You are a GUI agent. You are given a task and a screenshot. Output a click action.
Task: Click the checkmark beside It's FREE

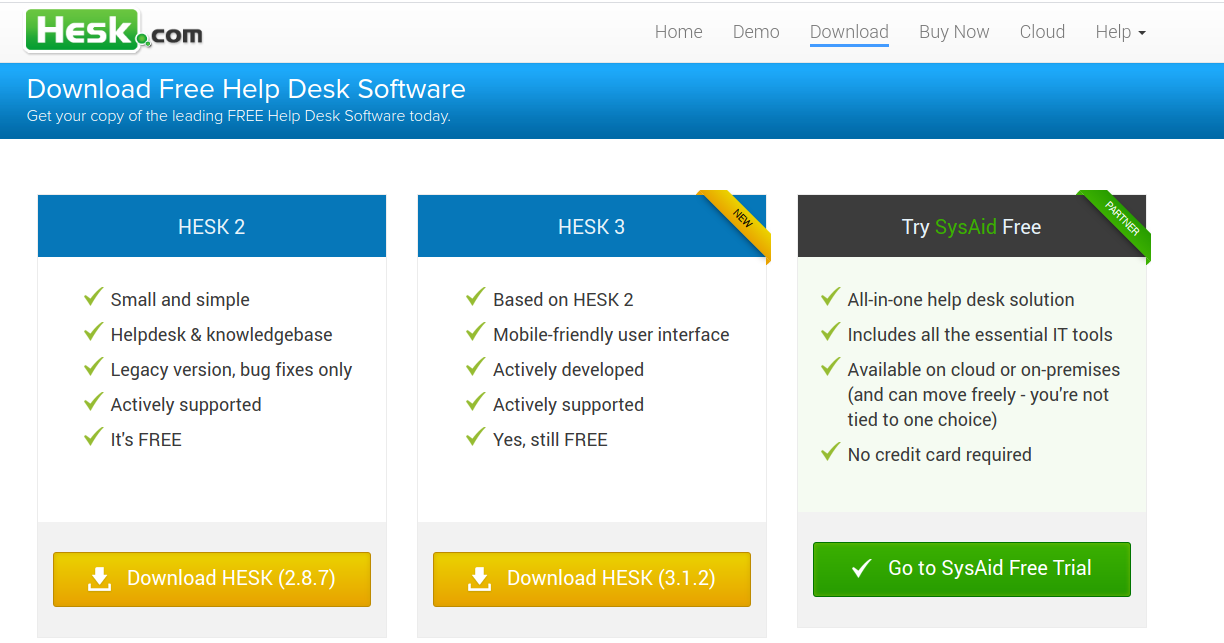click(x=94, y=437)
